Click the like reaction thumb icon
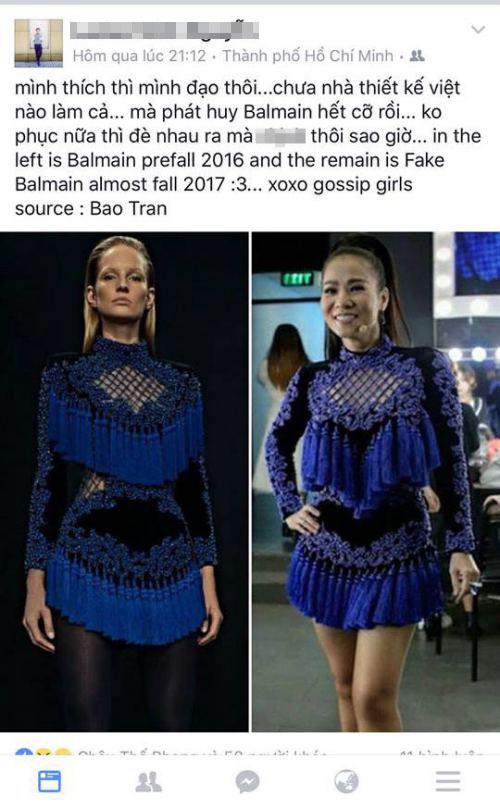The image size is (500, 808). (x=24, y=753)
